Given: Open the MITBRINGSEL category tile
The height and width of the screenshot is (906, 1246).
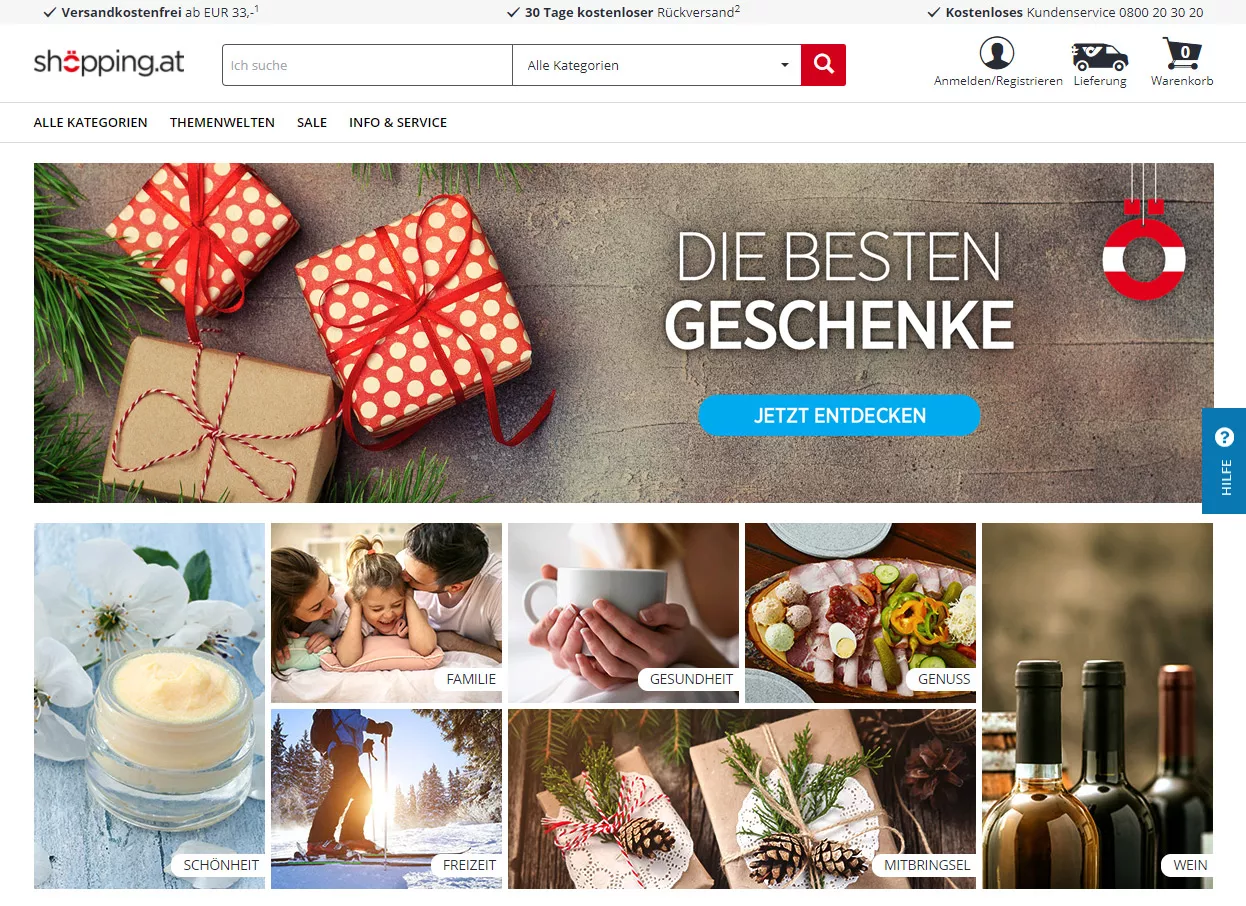Looking at the screenshot, I should tap(742, 799).
